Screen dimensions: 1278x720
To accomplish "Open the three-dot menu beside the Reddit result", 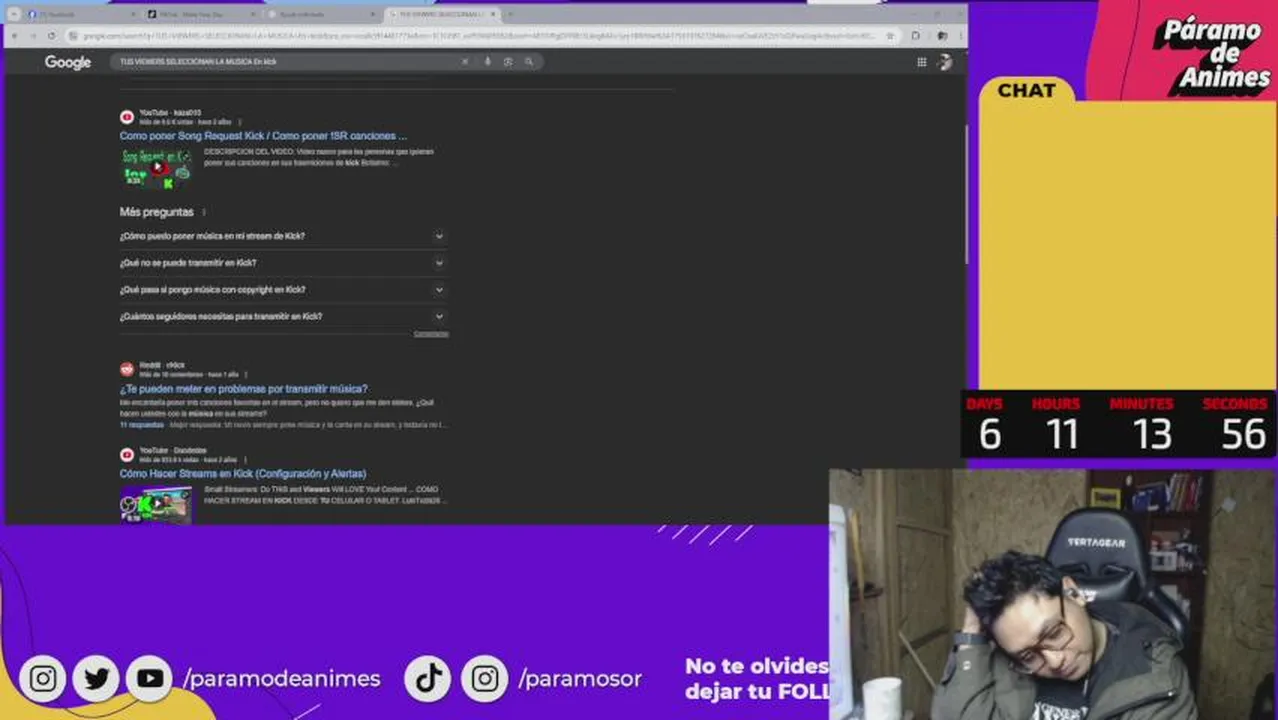I will (246, 374).
